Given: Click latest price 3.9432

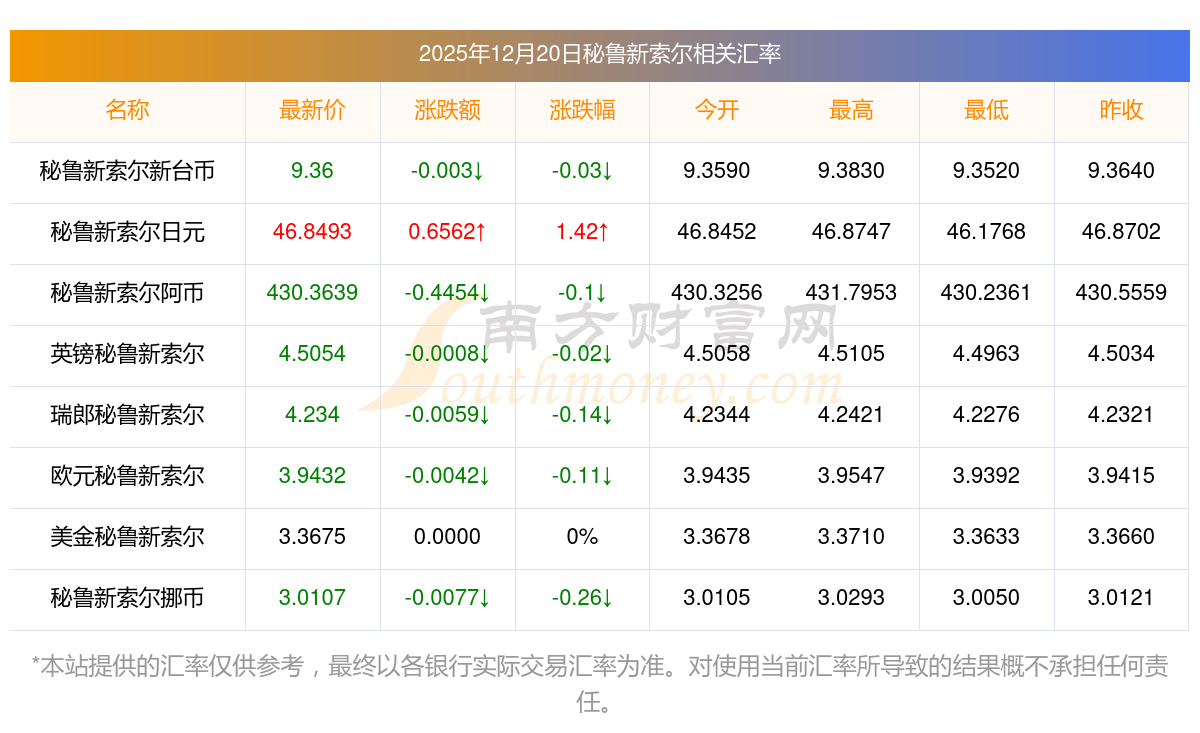Looking at the screenshot, I should [x=312, y=476].
